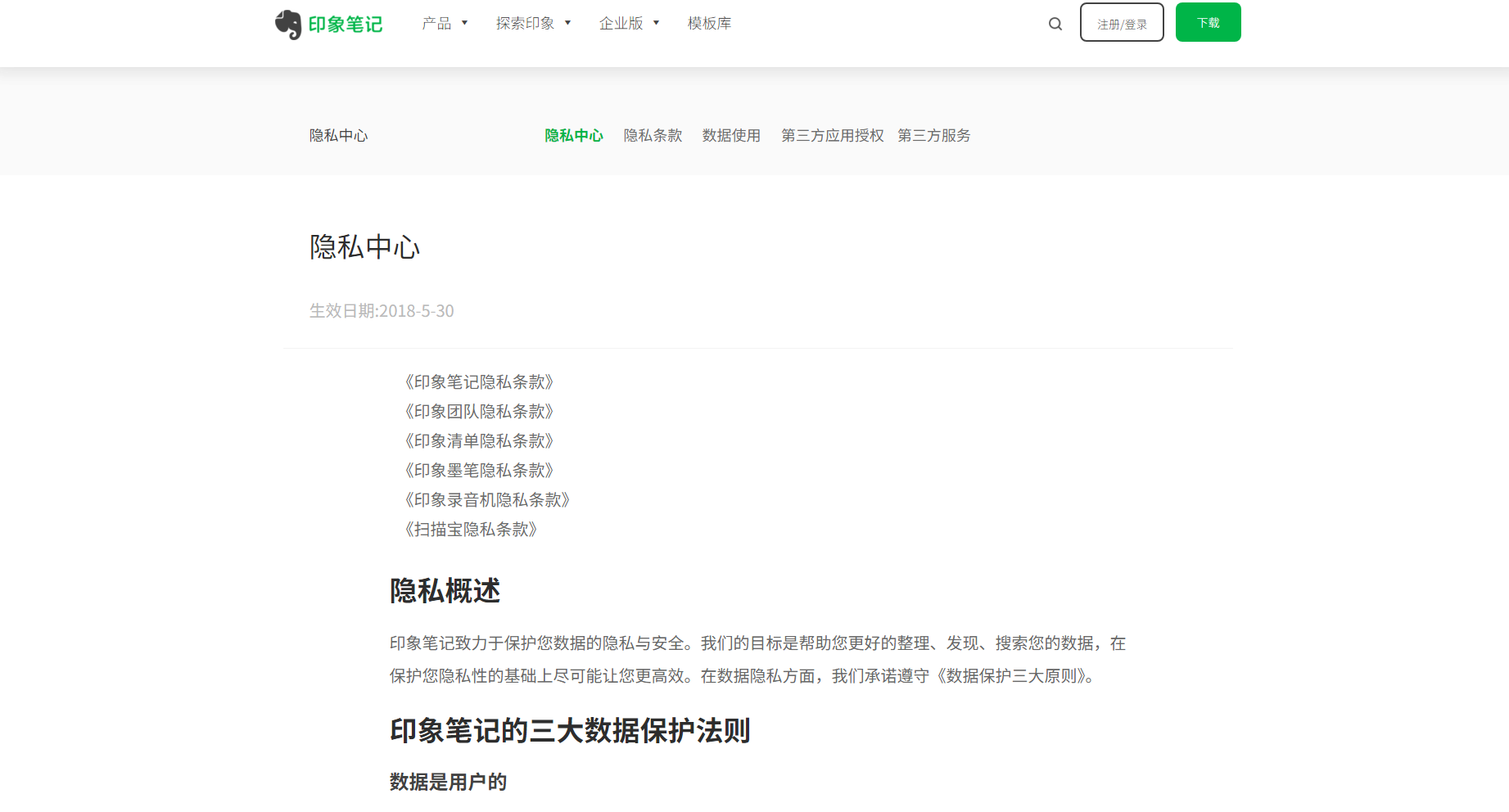The width and height of the screenshot is (1509, 812).
Task: Switch to the 隐私条款 tab
Action: pos(653,136)
